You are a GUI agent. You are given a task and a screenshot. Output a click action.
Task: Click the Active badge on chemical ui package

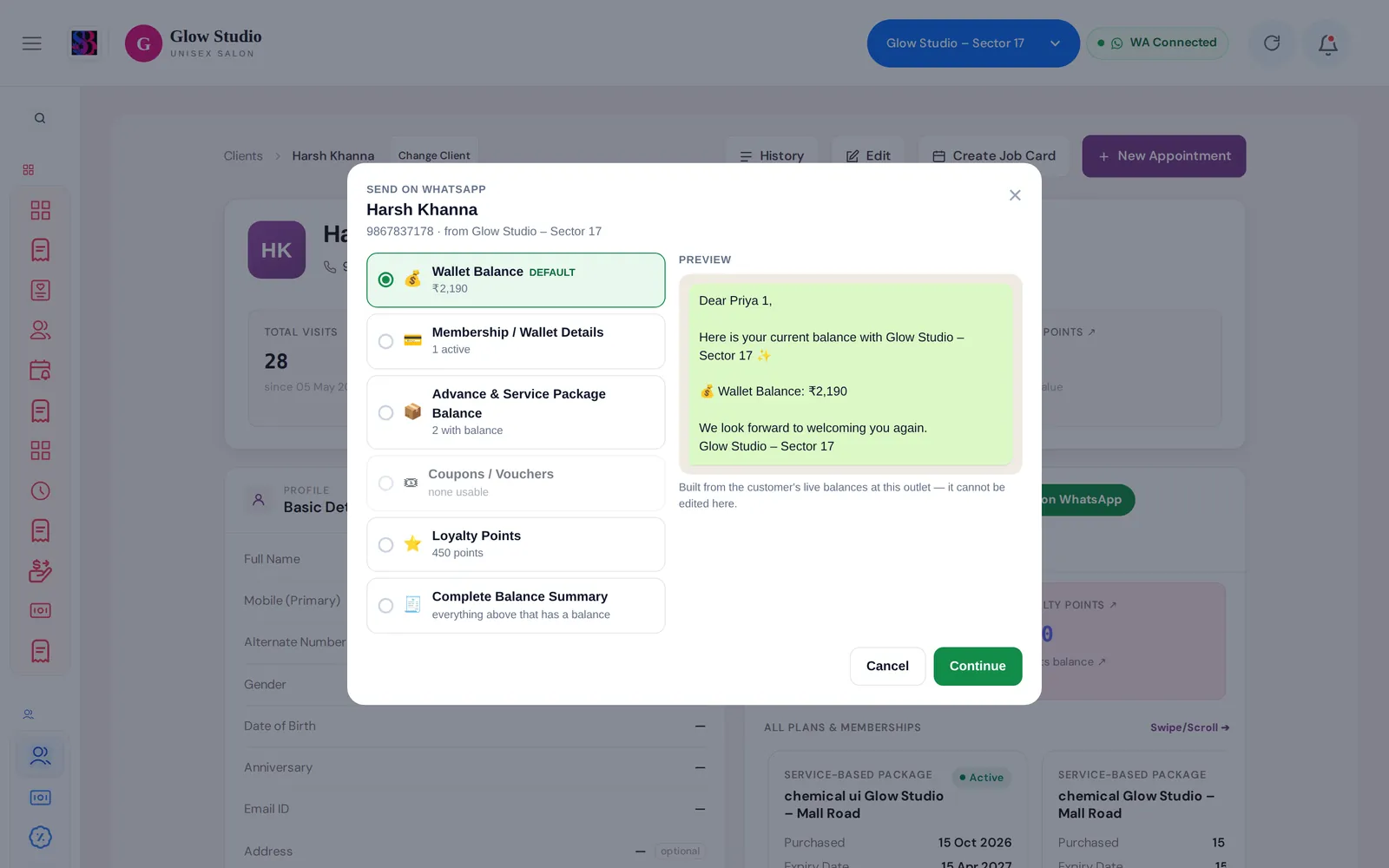(982, 778)
